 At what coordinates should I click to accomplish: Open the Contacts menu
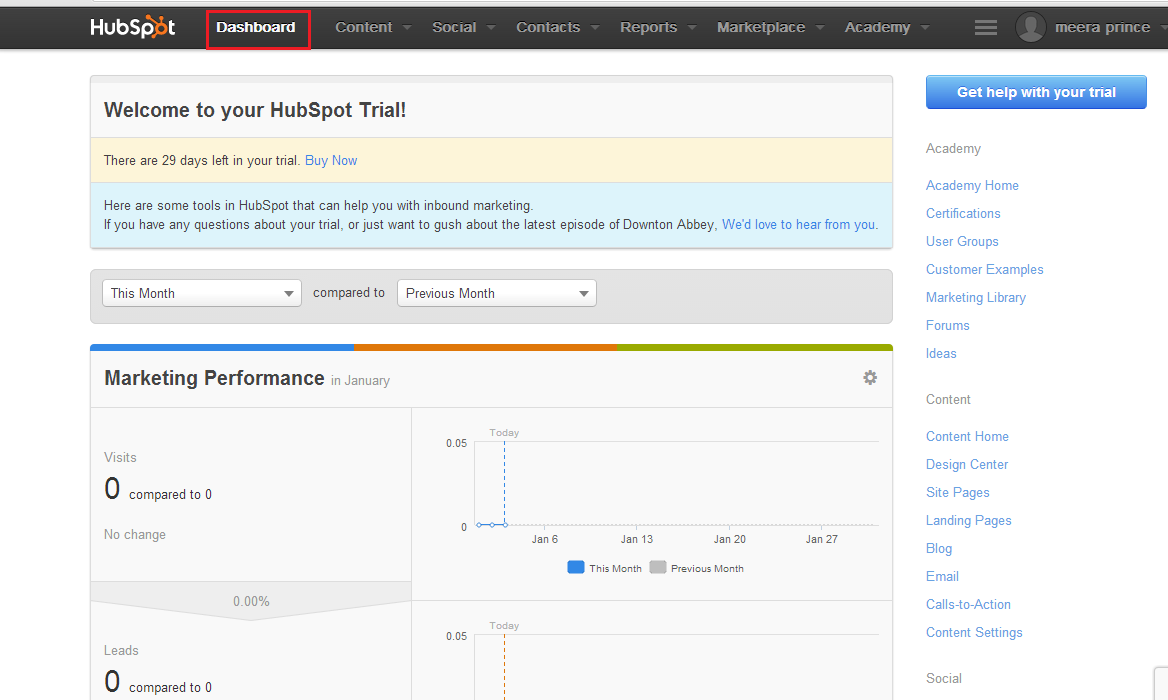(557, 28)
